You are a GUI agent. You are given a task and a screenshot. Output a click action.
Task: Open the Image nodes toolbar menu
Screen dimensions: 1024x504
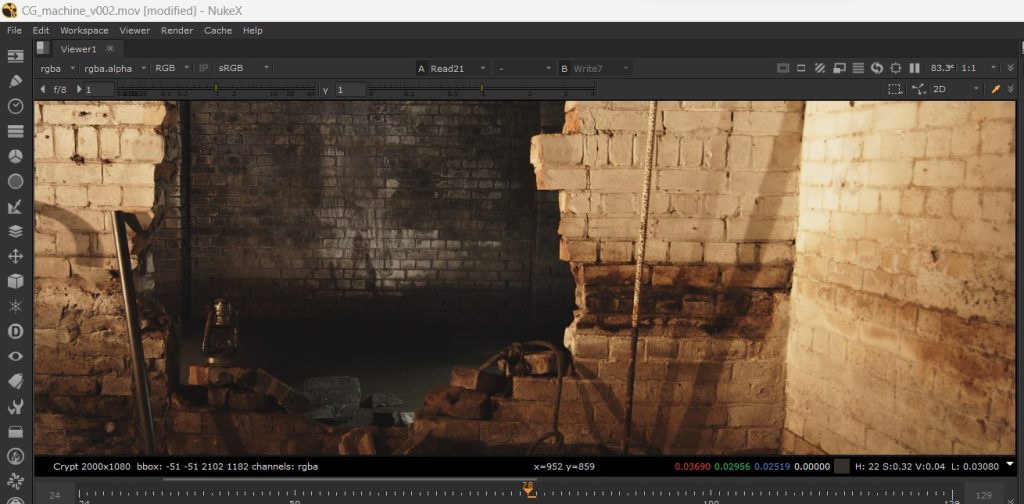coord(15,56)
